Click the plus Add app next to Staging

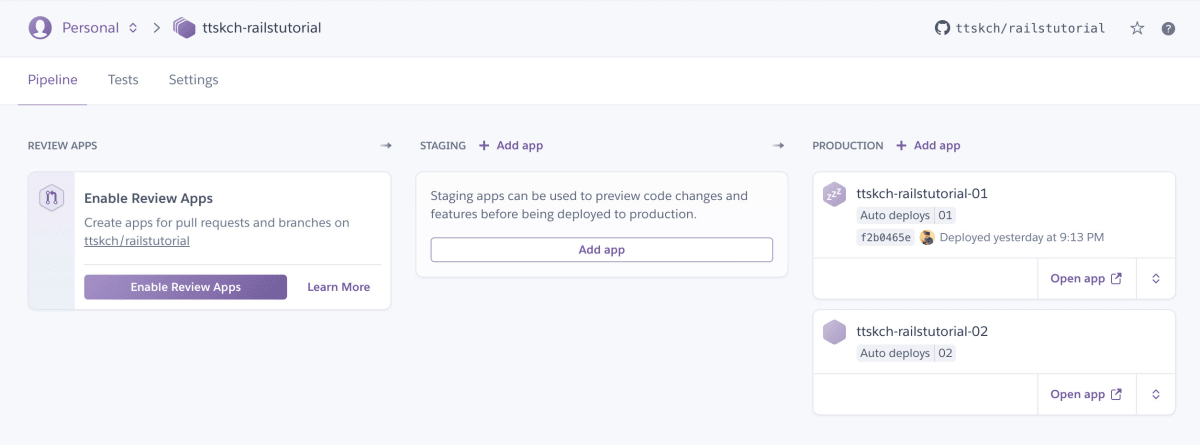511,146
